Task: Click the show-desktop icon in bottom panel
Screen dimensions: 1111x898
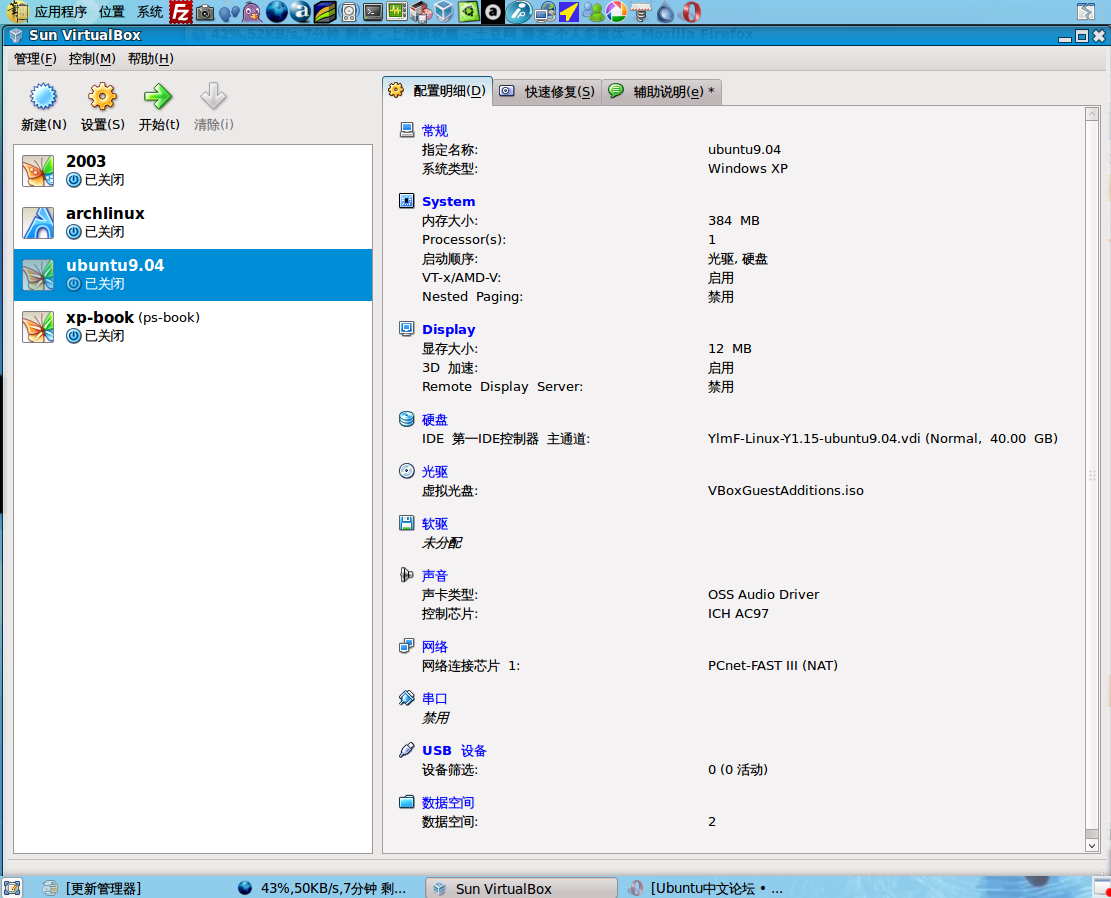Action: (12, 887)
